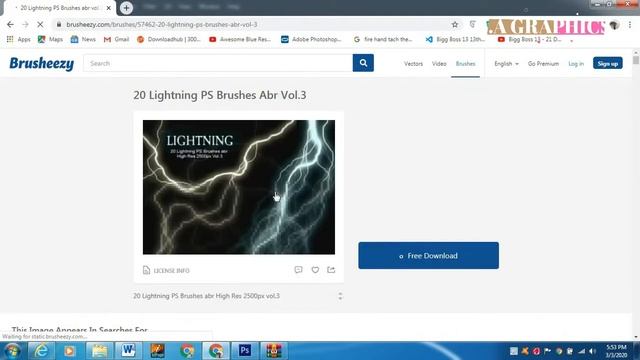Open the Chrome menu (three dots)
Image resolution: width=640 pixels, height=360 pixels.
pos(630,24)
